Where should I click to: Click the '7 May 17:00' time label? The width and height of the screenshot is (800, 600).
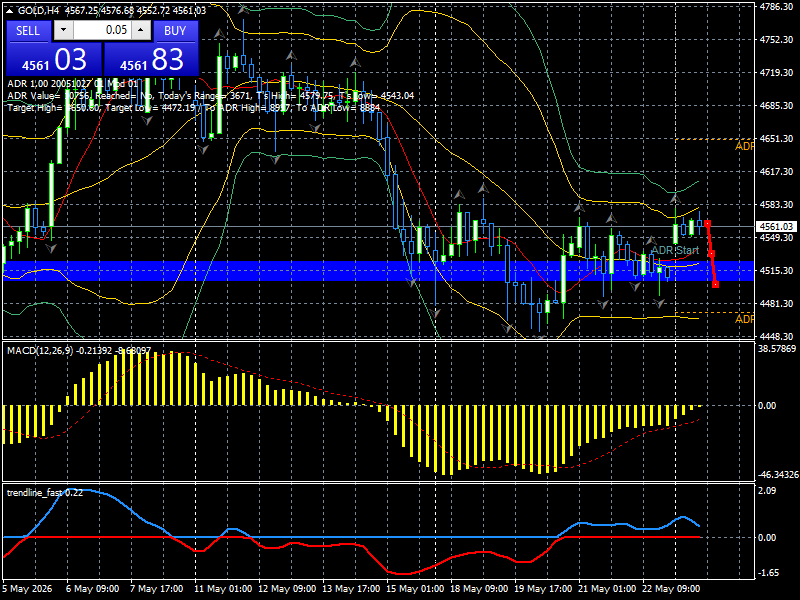pos(157,589)
